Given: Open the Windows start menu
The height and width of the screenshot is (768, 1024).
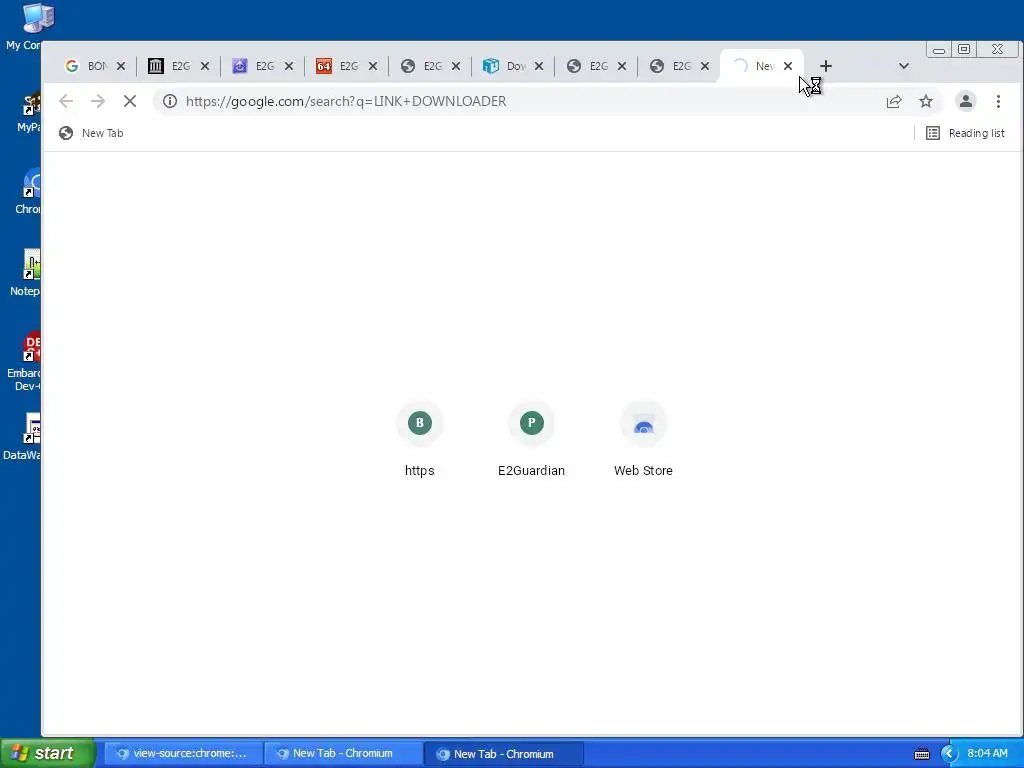Looking at the screenshot, I should (48, 753).
